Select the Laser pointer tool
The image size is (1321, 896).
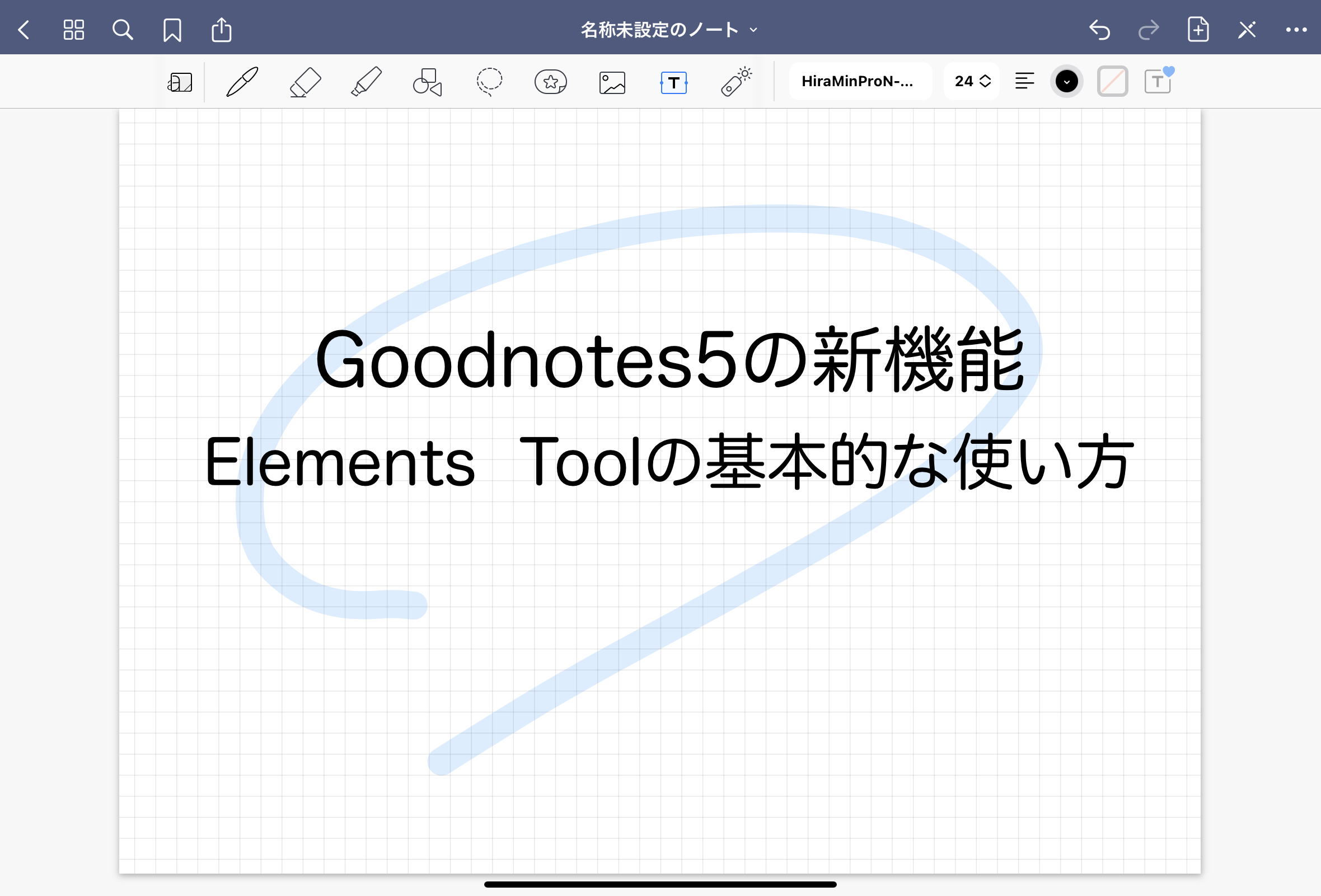[736, 82]
